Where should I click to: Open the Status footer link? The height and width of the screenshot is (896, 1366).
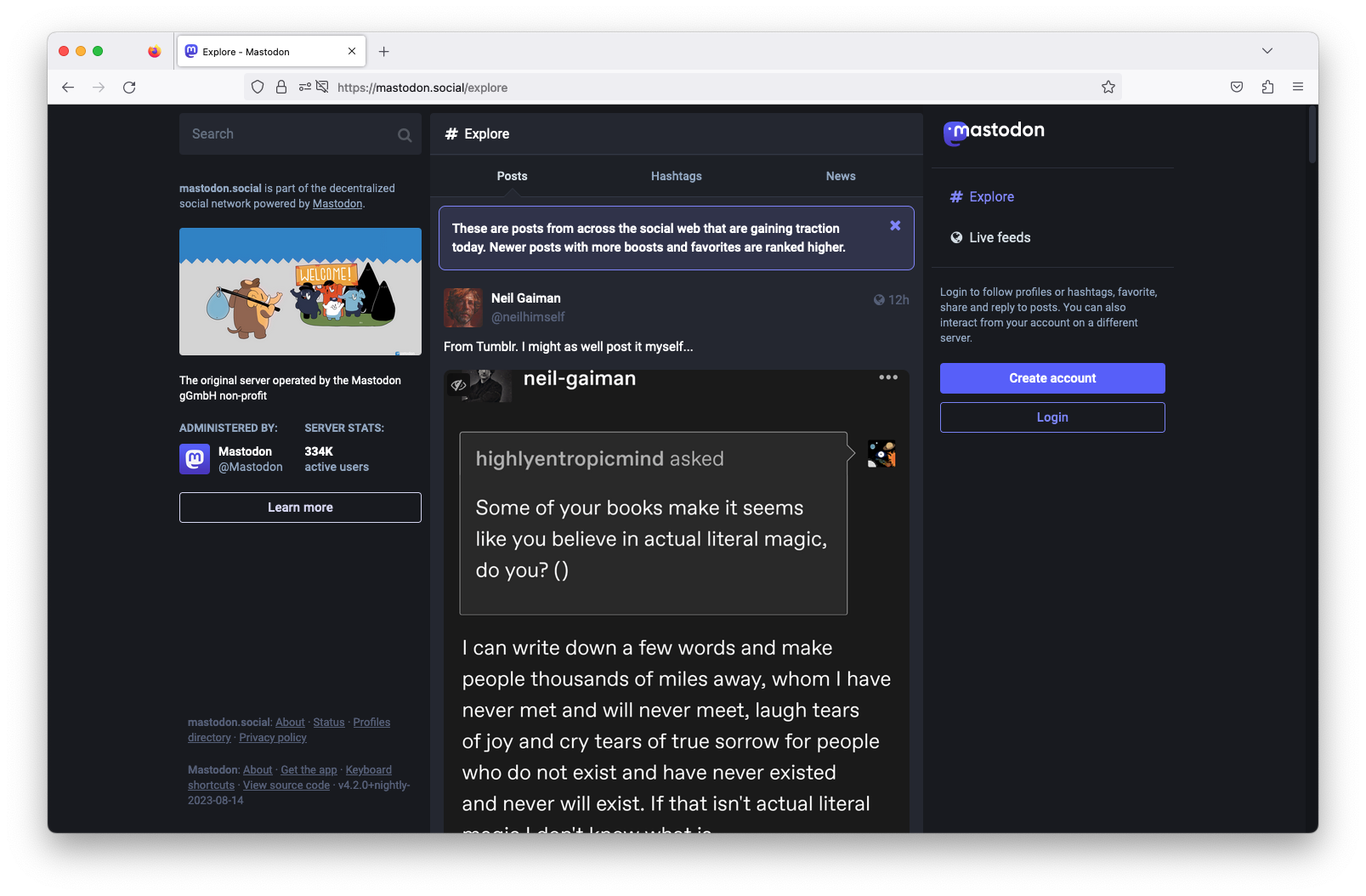click(x=329, y=723)
